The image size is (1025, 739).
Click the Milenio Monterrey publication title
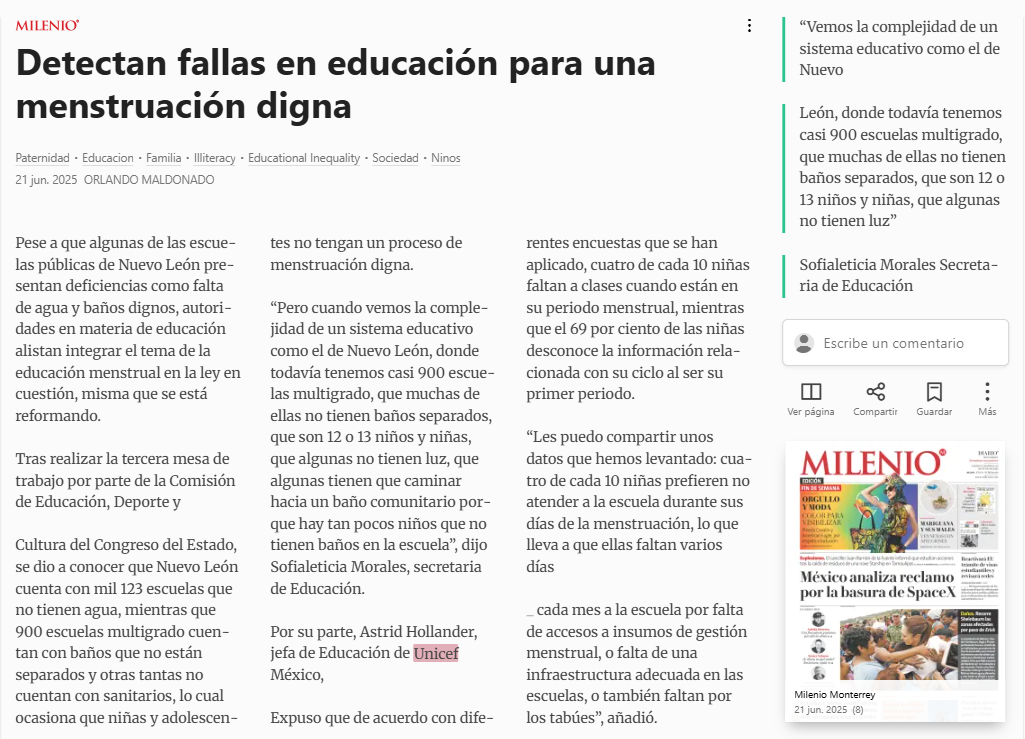[834, 695]
